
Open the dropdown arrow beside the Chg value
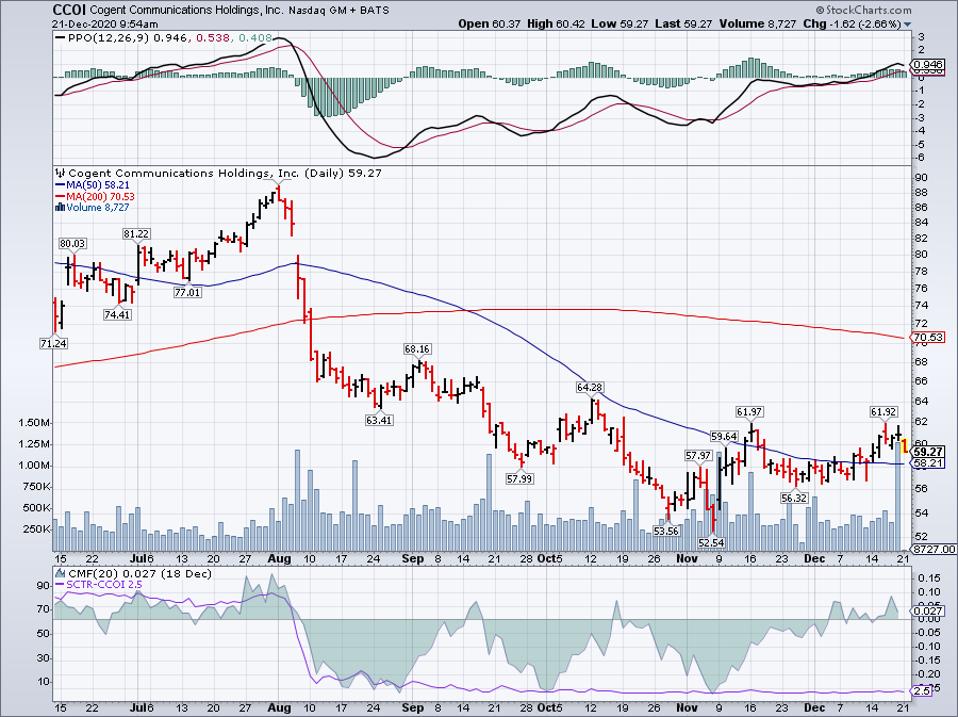tap(907, 24)
